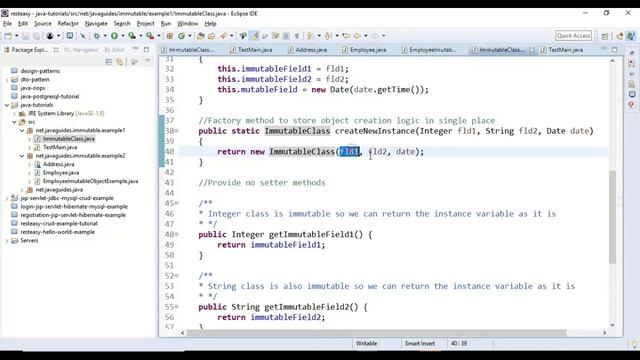640x360 pixels.
Task: Fold the Javadoc comment at line 45
Action: point(177,203)
